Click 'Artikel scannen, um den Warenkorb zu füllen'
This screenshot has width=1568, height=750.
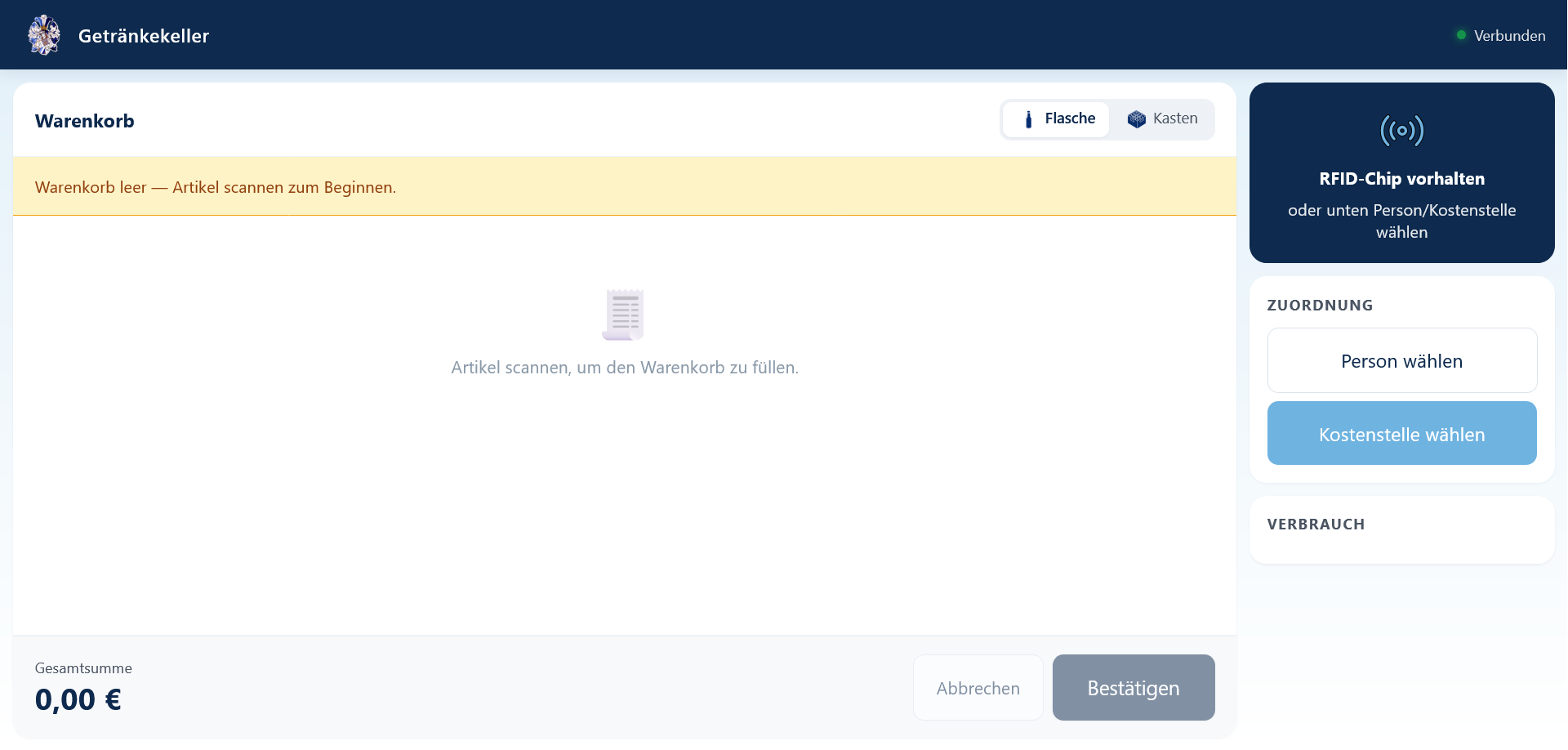tap(625, 368)
